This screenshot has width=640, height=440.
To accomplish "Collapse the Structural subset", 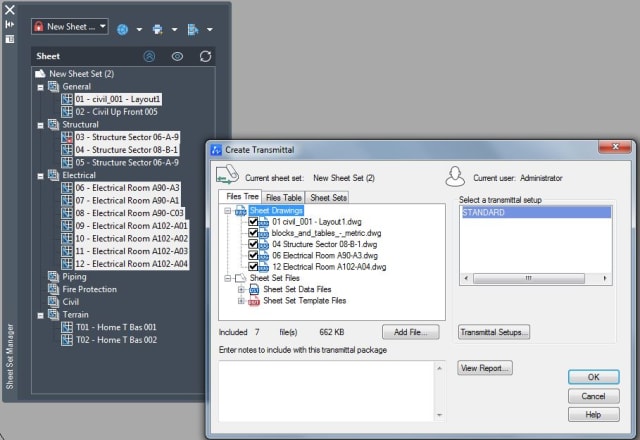I will (40, 125).
